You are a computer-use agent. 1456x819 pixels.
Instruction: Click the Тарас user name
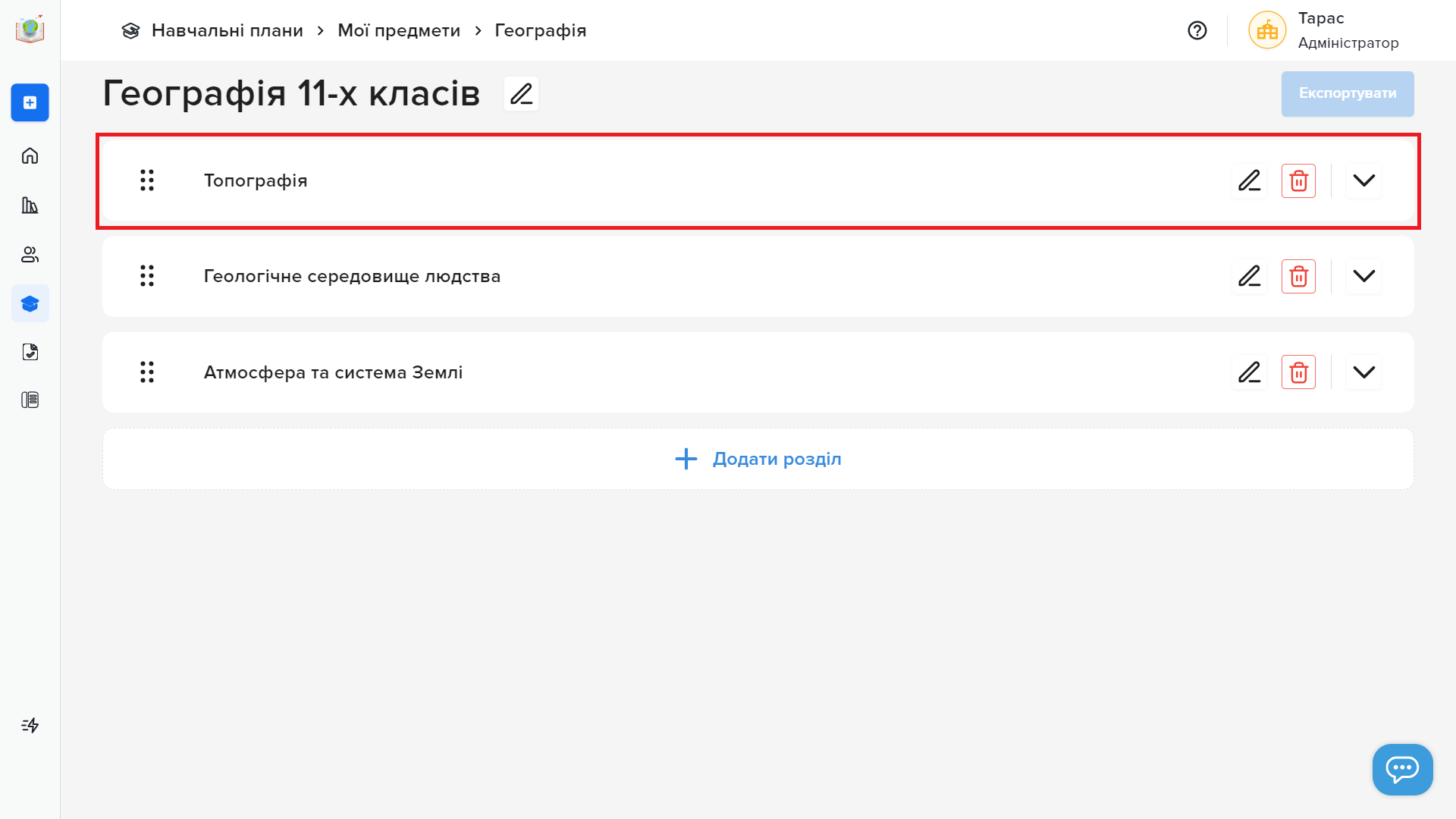pos(1321,18)
